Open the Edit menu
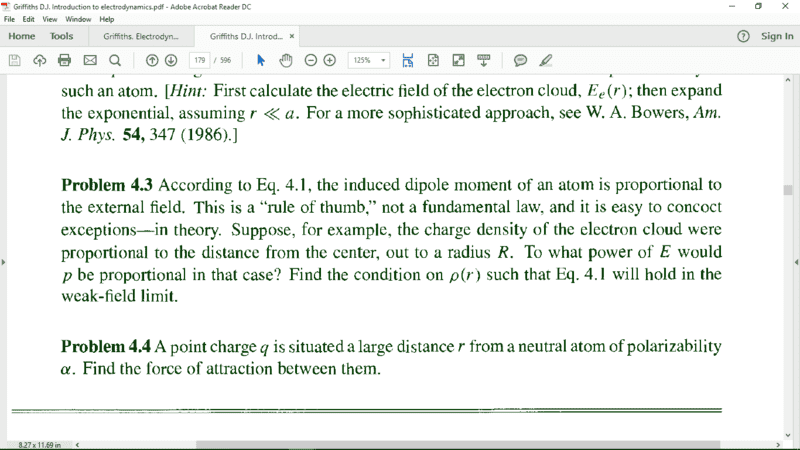Viewport: 800px width, 450px height. (28, 19)
